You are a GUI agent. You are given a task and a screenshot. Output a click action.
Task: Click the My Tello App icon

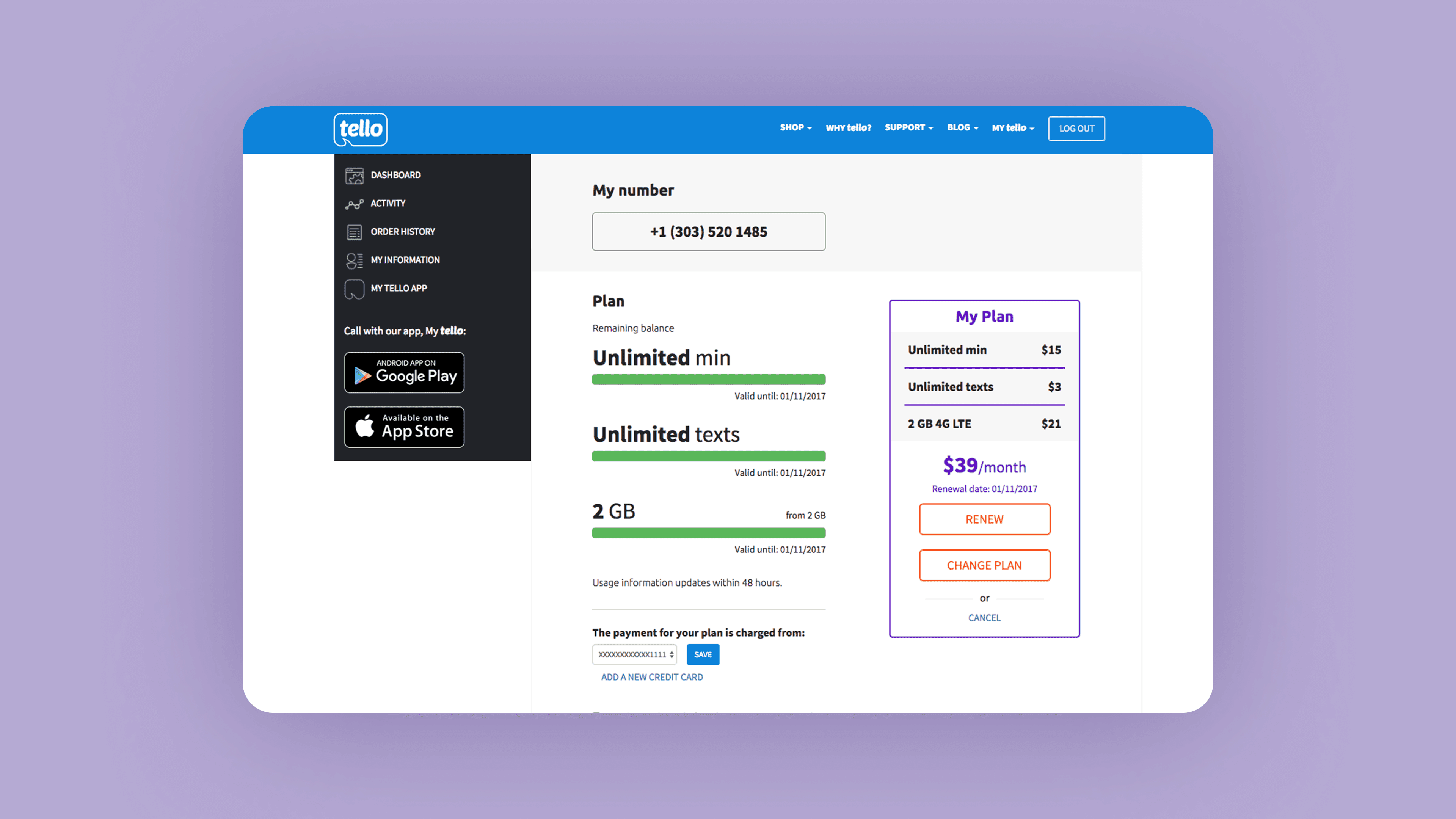[355, 289]
